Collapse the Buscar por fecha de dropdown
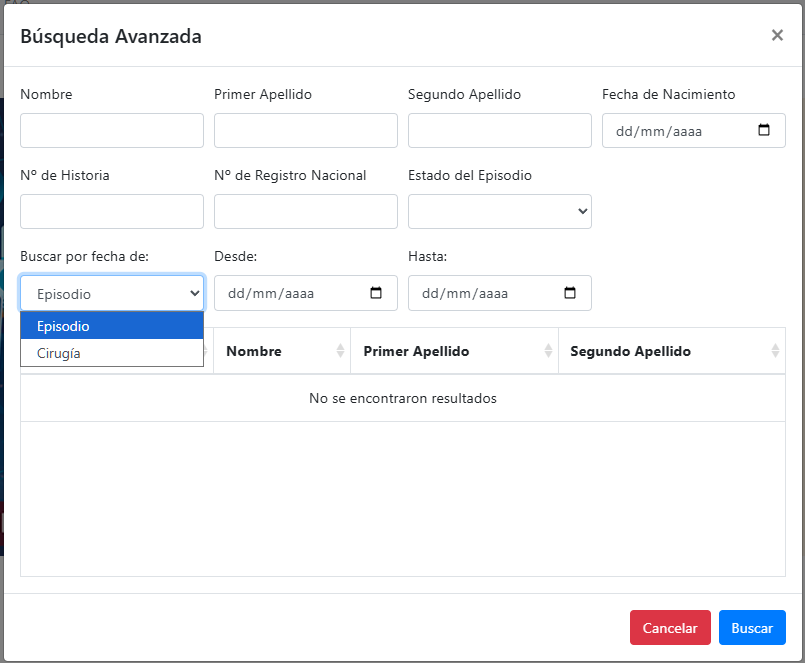The width and height of the screenshot is (805, 663). tap(112, 293)
